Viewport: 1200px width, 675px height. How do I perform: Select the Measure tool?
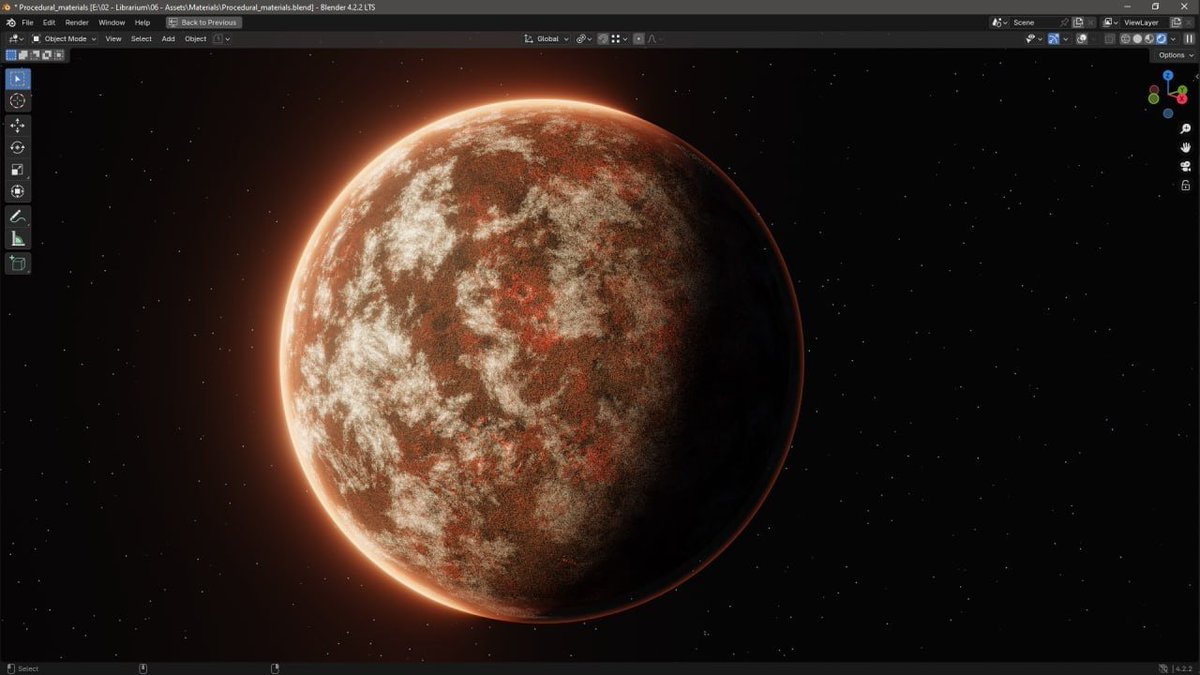tap(17, 238)
